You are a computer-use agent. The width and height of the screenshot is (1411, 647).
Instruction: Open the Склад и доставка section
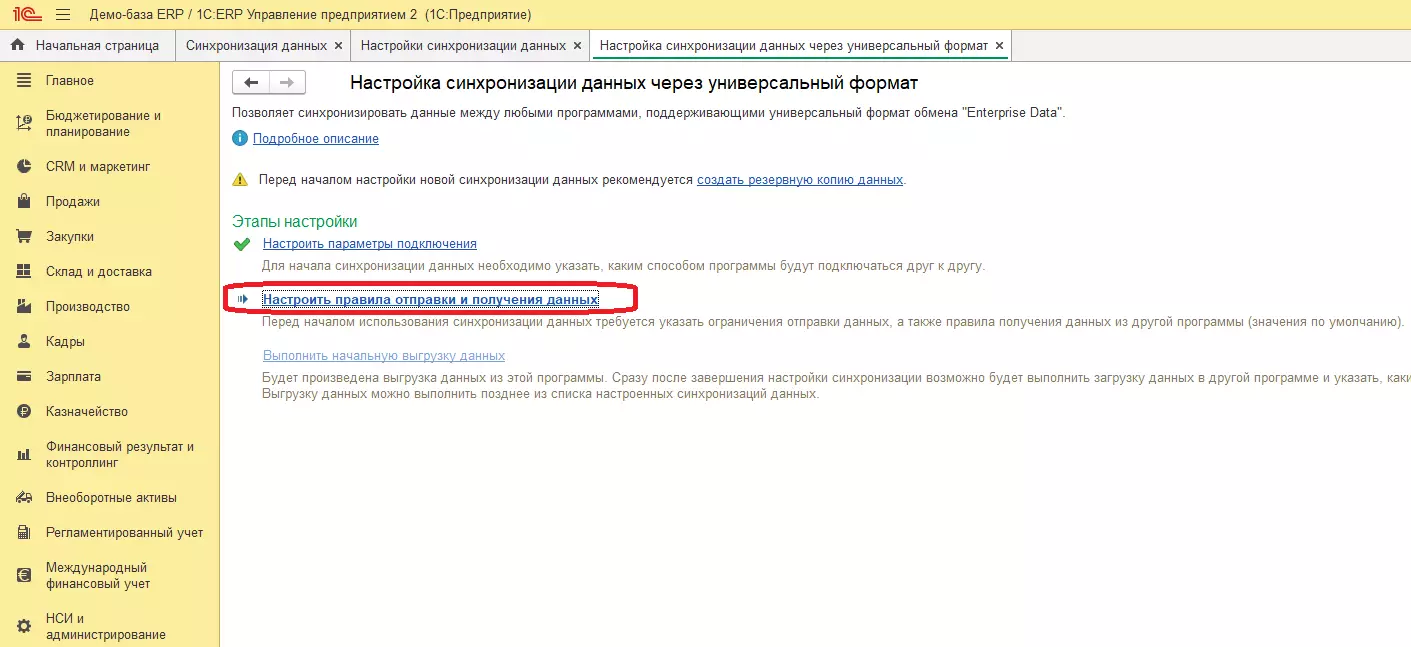tap(99, 272)
